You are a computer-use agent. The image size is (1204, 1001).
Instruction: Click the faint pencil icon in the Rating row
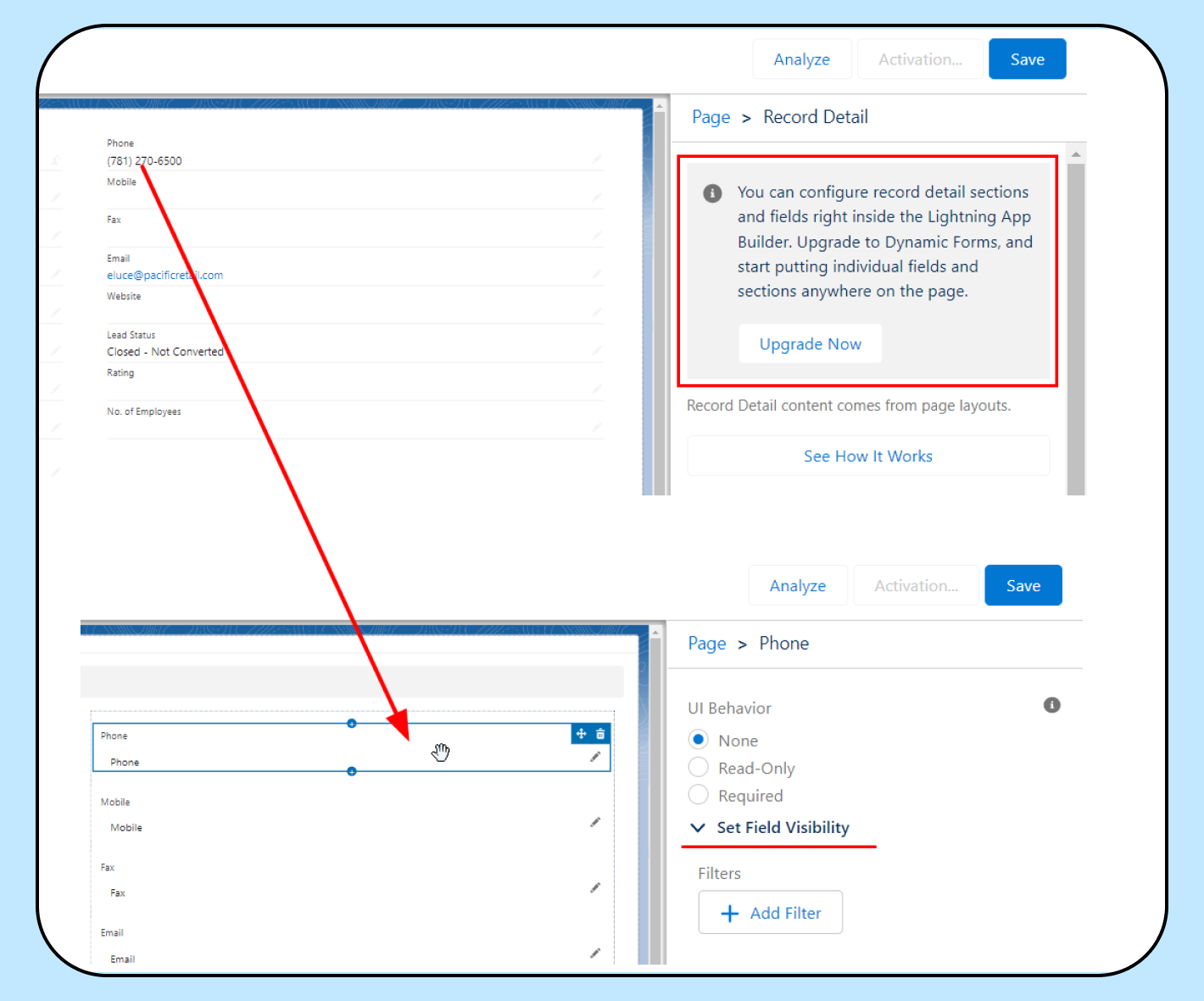click(597, 389)
